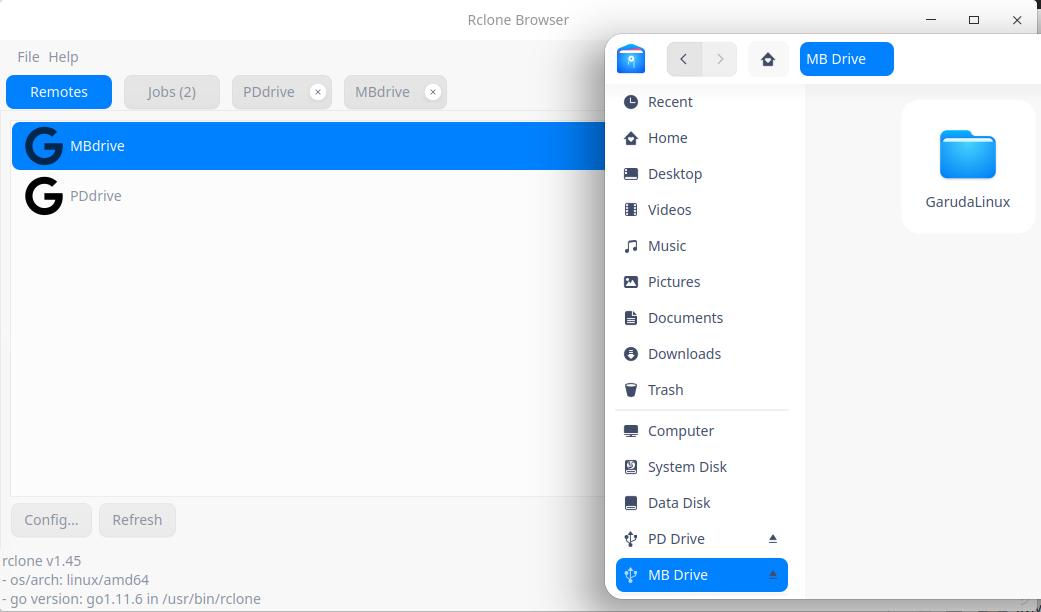Open the Downloads folder in sidebar

coord(684,353)
